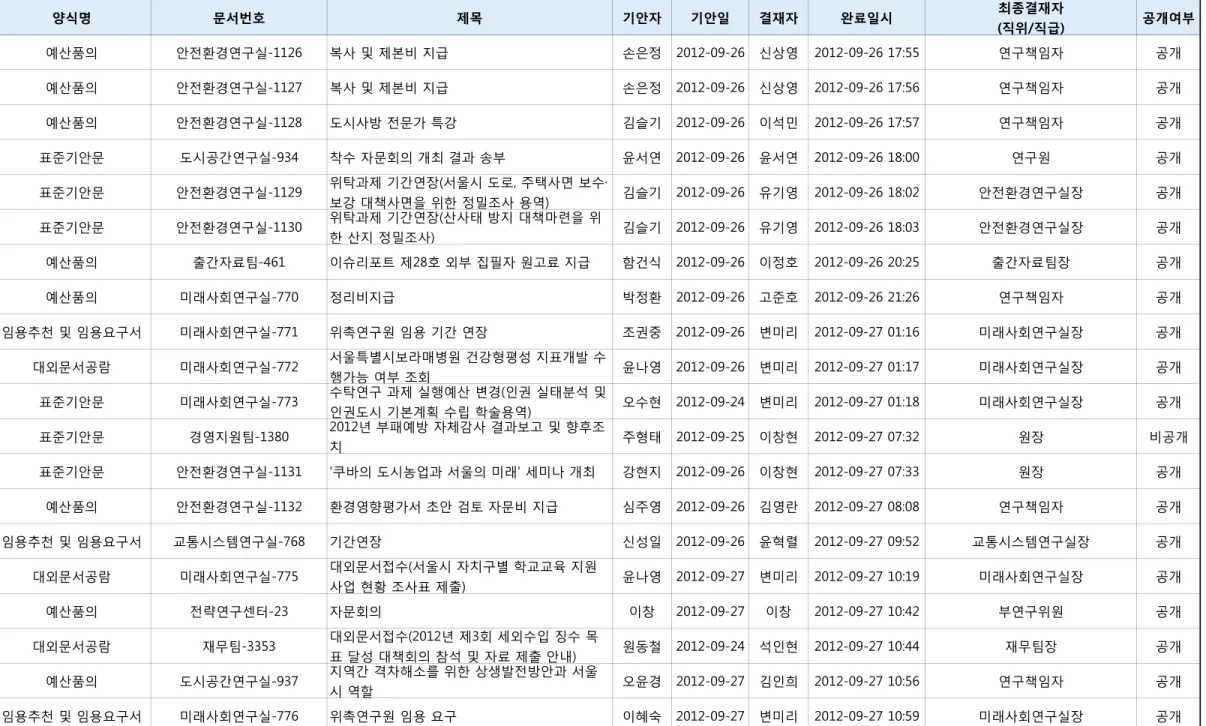The height and width of the screenshot is (726, 1206).
Task: Open the title 위촉연구원 임용 요구
Action: [x=393, y=717]
